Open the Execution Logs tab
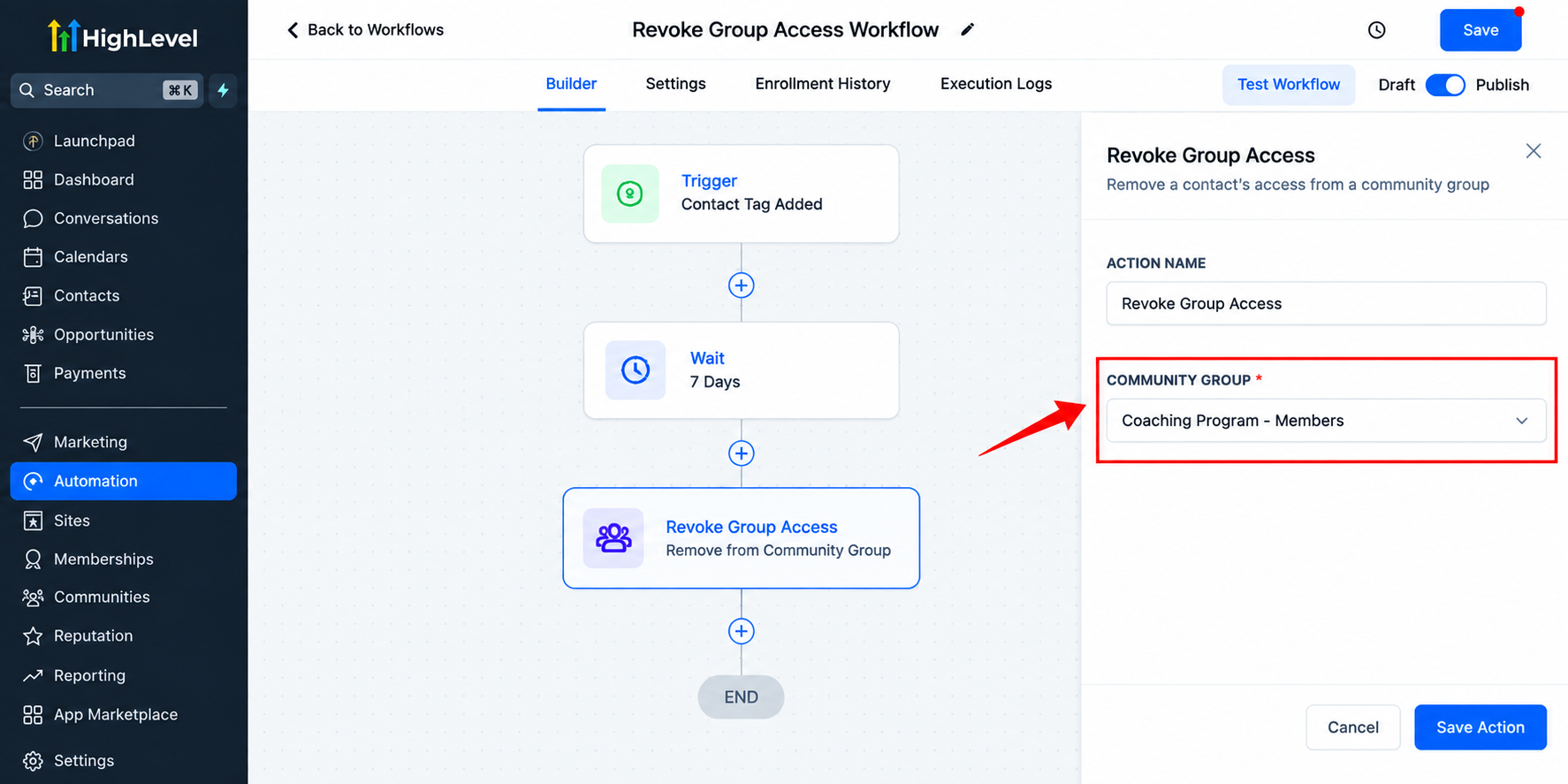Viewport: 1568px width, 784px height. click(x=996, y=84)
